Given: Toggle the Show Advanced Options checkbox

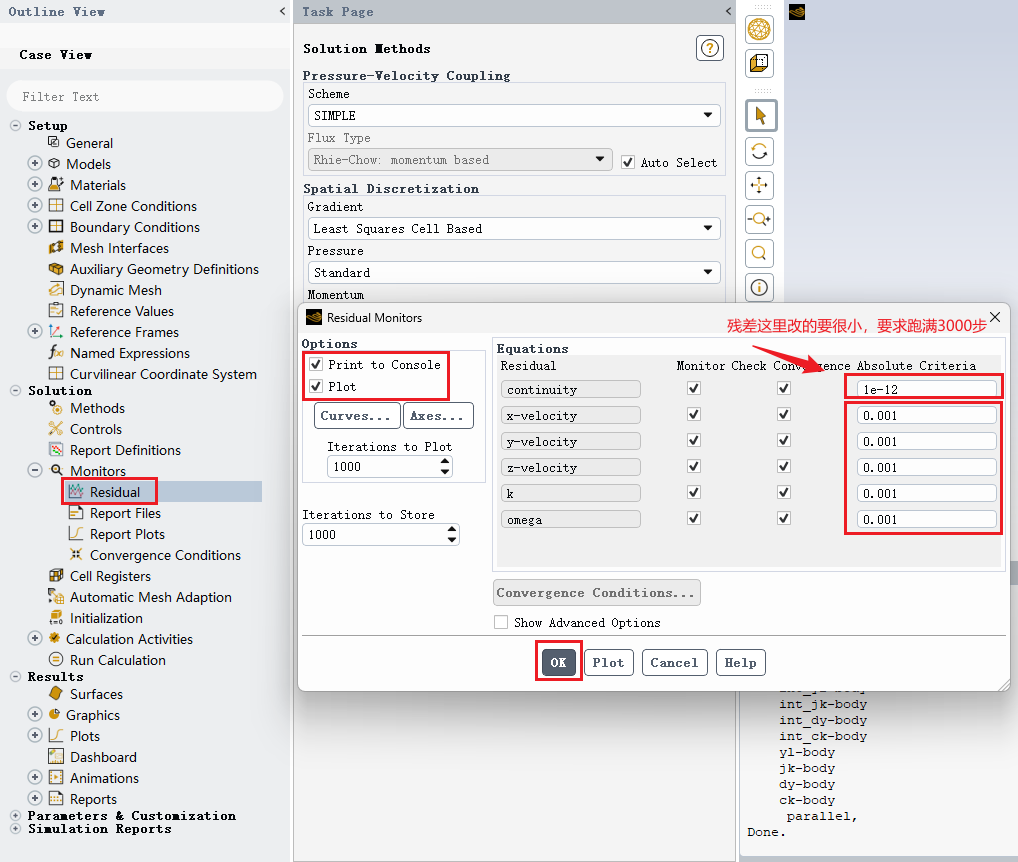Looking at the screenshot, I should [501, 622].
